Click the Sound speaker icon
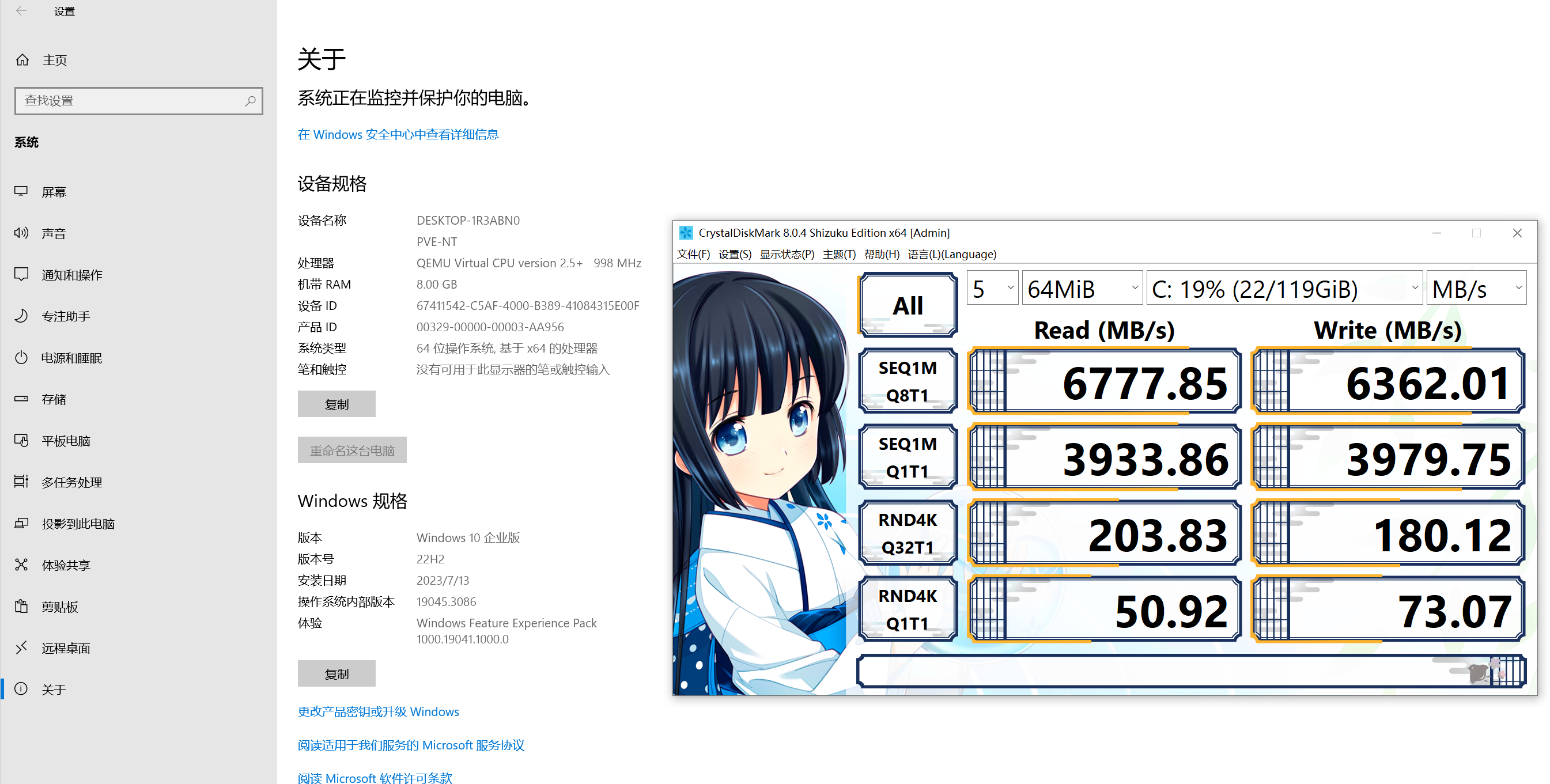Screen dimensions: 1550x784 pyautogui.click(x=21, y=233)
